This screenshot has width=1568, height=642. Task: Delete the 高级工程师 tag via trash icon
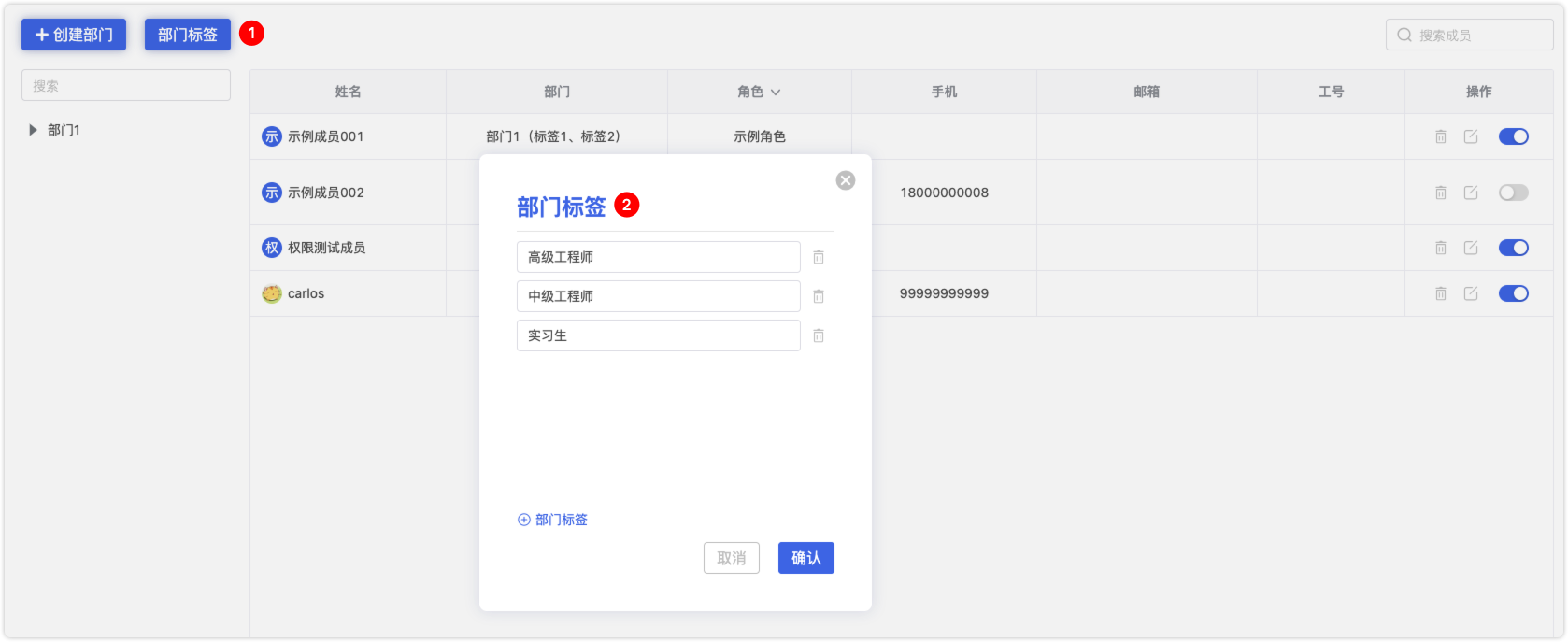(819, 257)
